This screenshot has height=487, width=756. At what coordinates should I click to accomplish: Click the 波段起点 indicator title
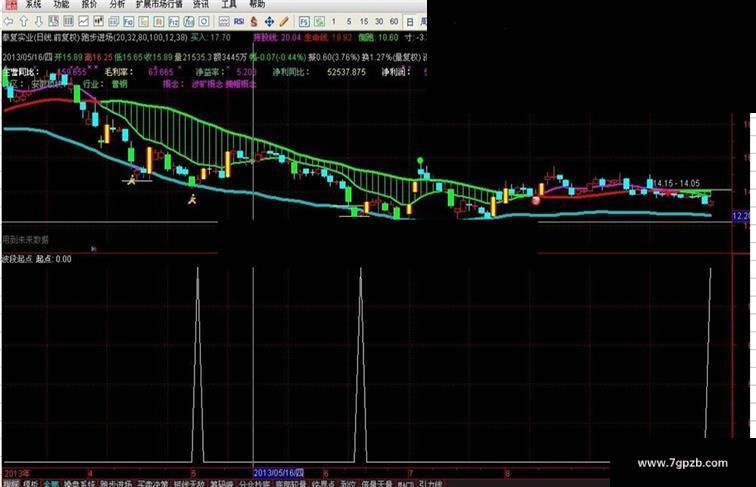click(17, 259)
